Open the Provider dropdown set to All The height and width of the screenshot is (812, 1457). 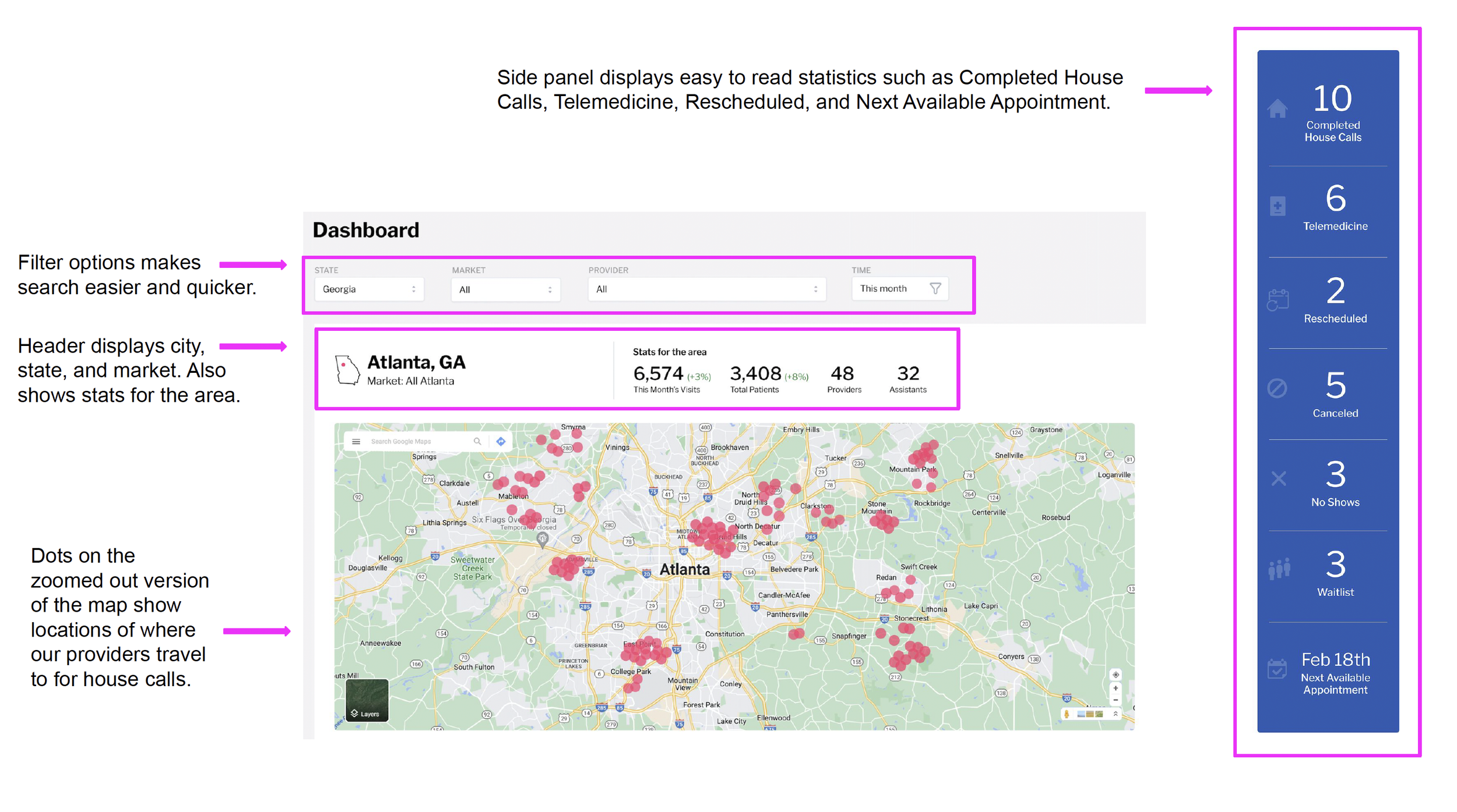pos(706,289)
